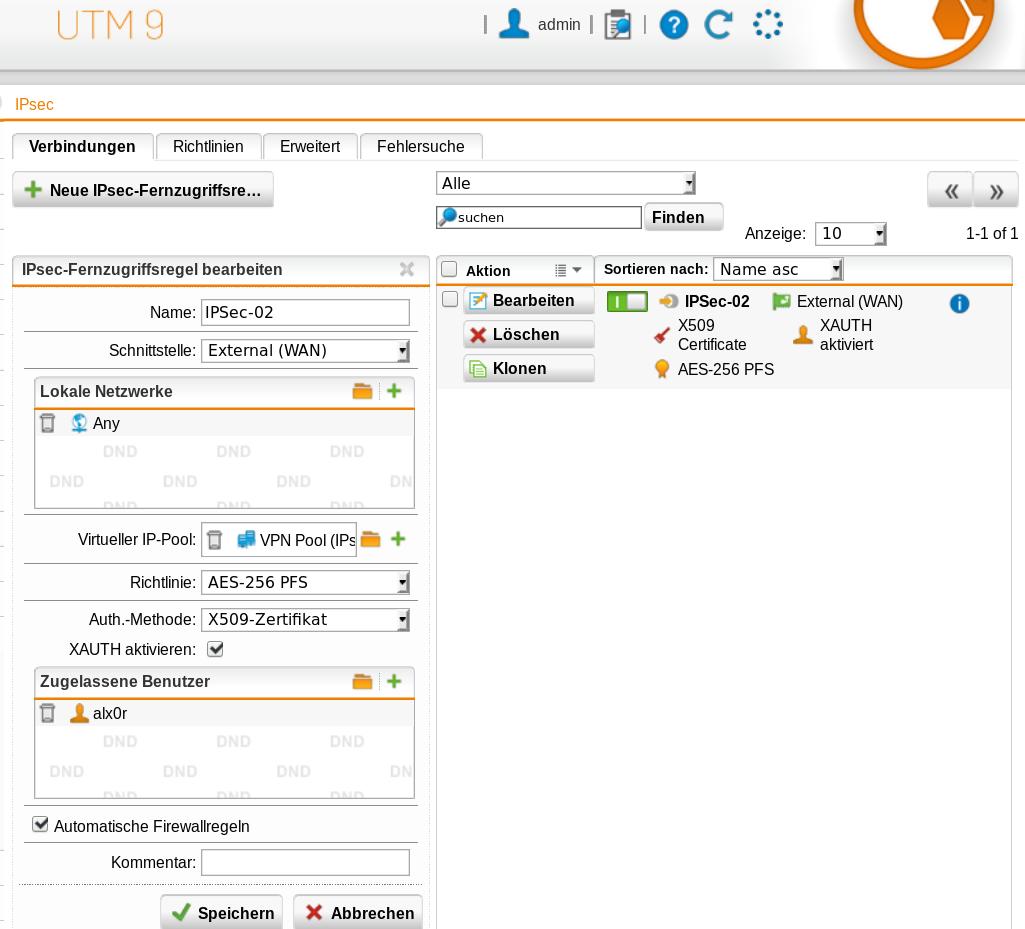Click Bearbeiten for IPSec-02

tap(529, 301)
